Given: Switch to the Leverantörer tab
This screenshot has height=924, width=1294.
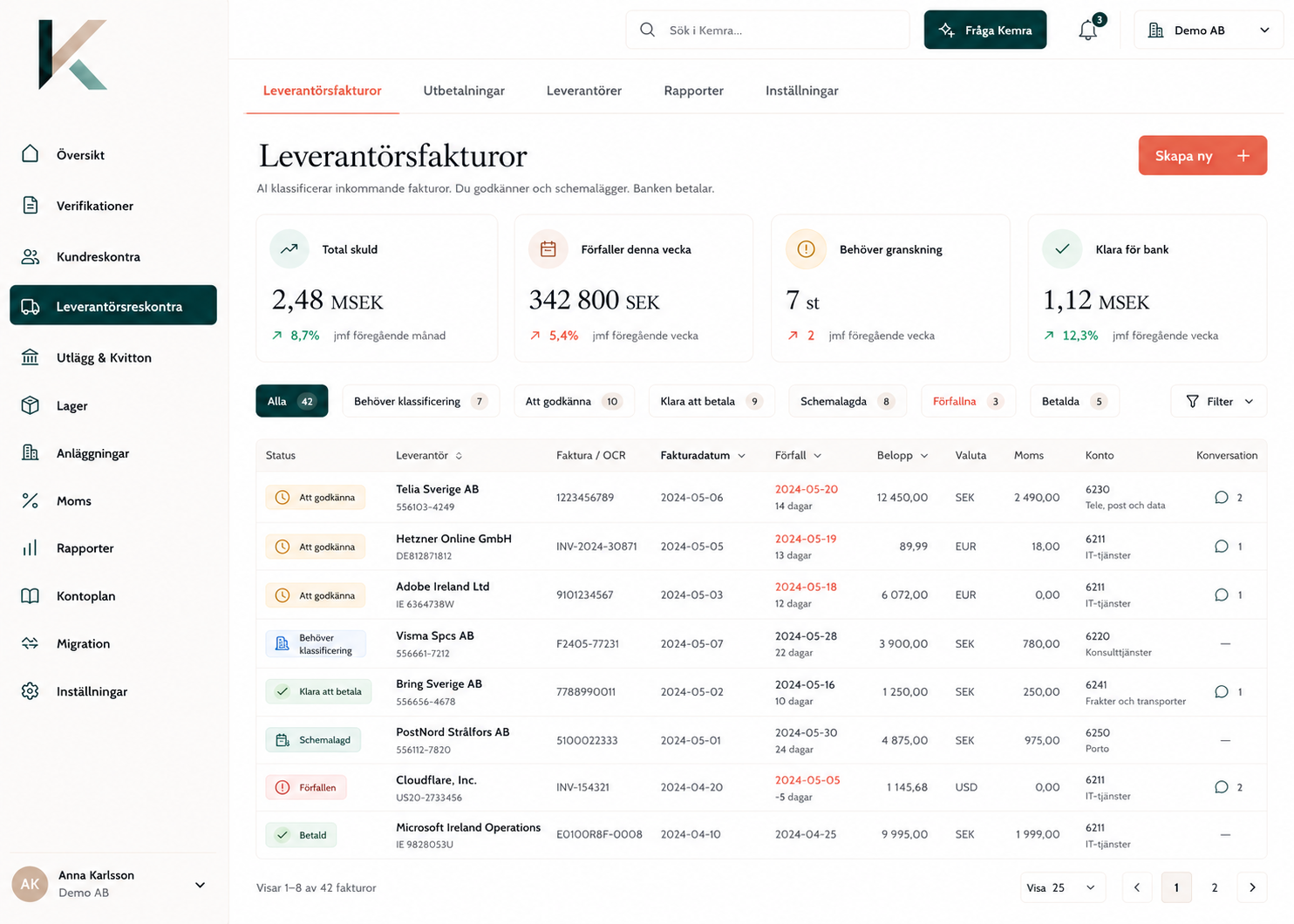Looking at the screenshot, I should coord(584,91).
